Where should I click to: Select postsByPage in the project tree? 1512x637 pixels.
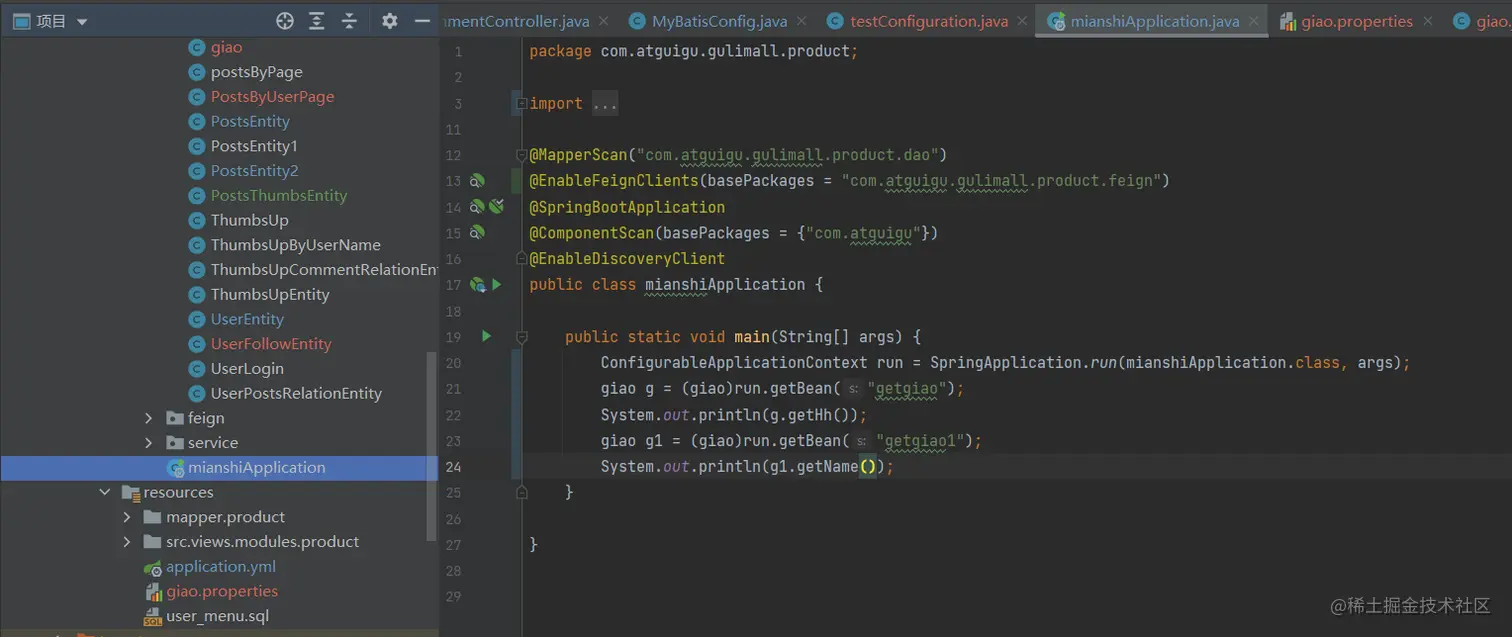[256, 72]
